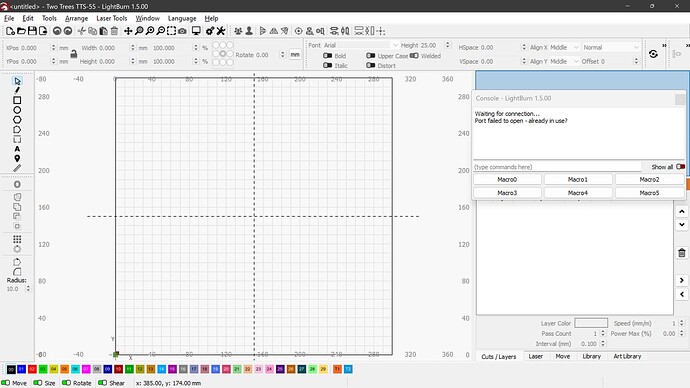Click the Macro0 button
This screenshot has height=388, width=690.
pos(507,179)
